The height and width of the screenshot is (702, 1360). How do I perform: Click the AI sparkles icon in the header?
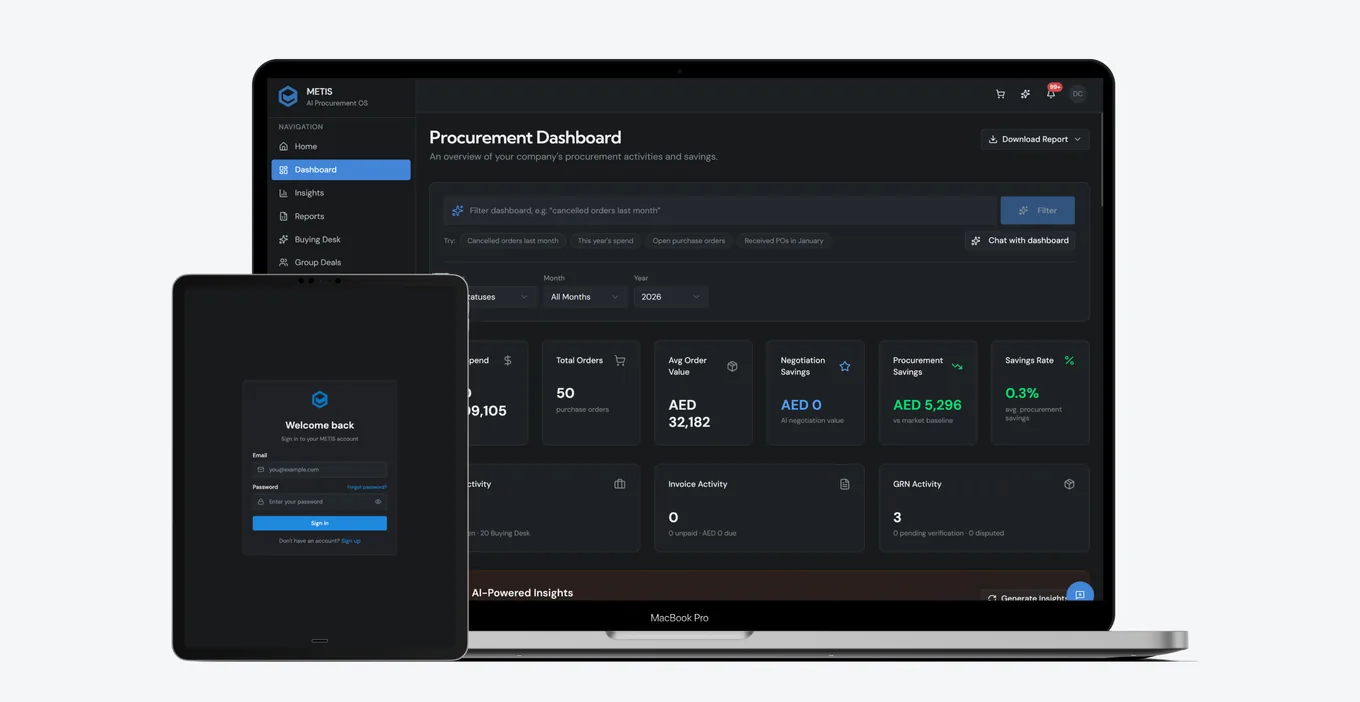(x=1025, y=94)
